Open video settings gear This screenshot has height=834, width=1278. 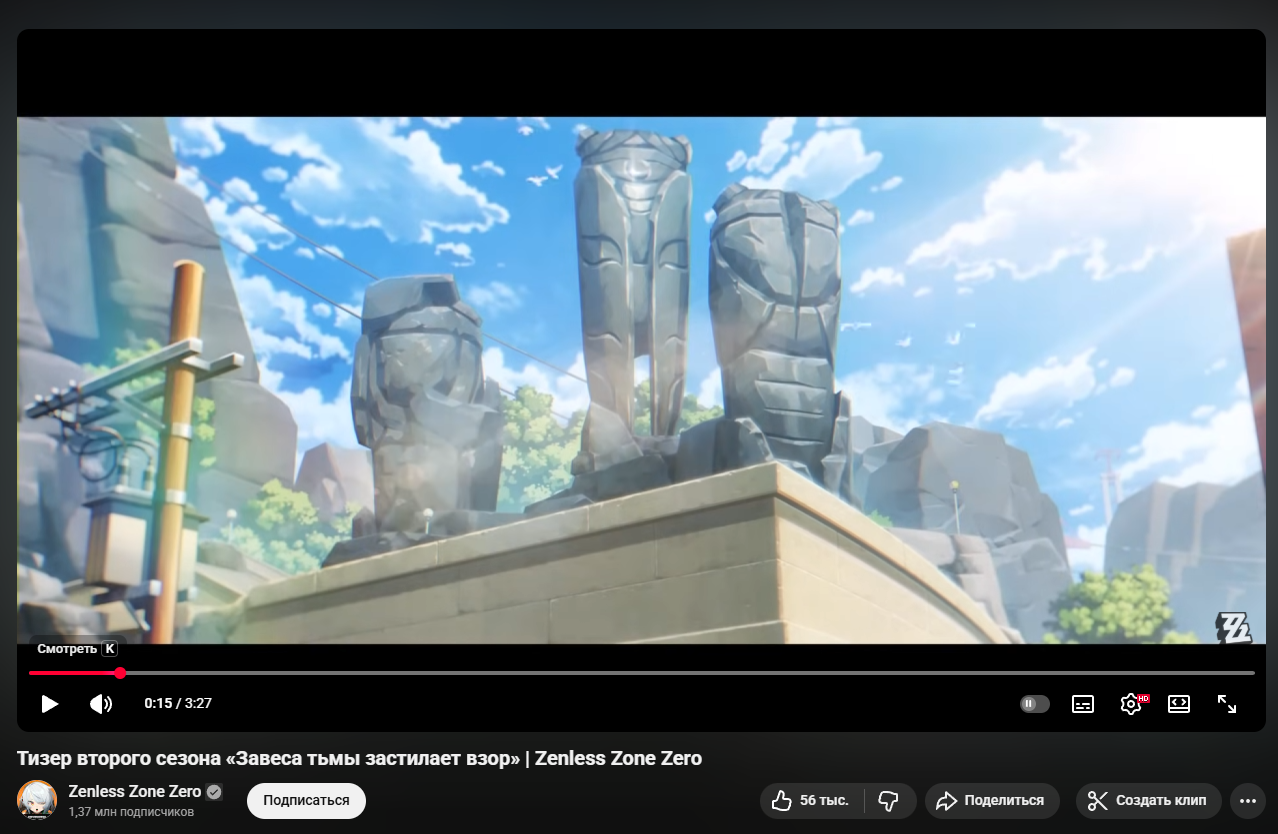(x=1131, y=704)
